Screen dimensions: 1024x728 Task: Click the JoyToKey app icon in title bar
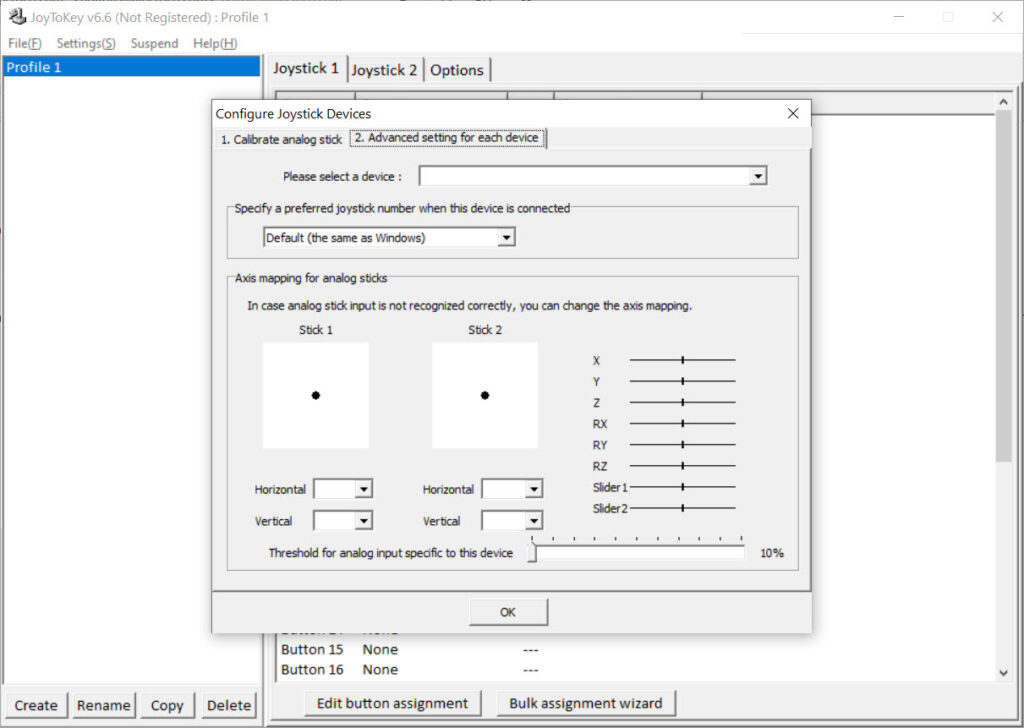pyautogui.click(x=17, y=16)
